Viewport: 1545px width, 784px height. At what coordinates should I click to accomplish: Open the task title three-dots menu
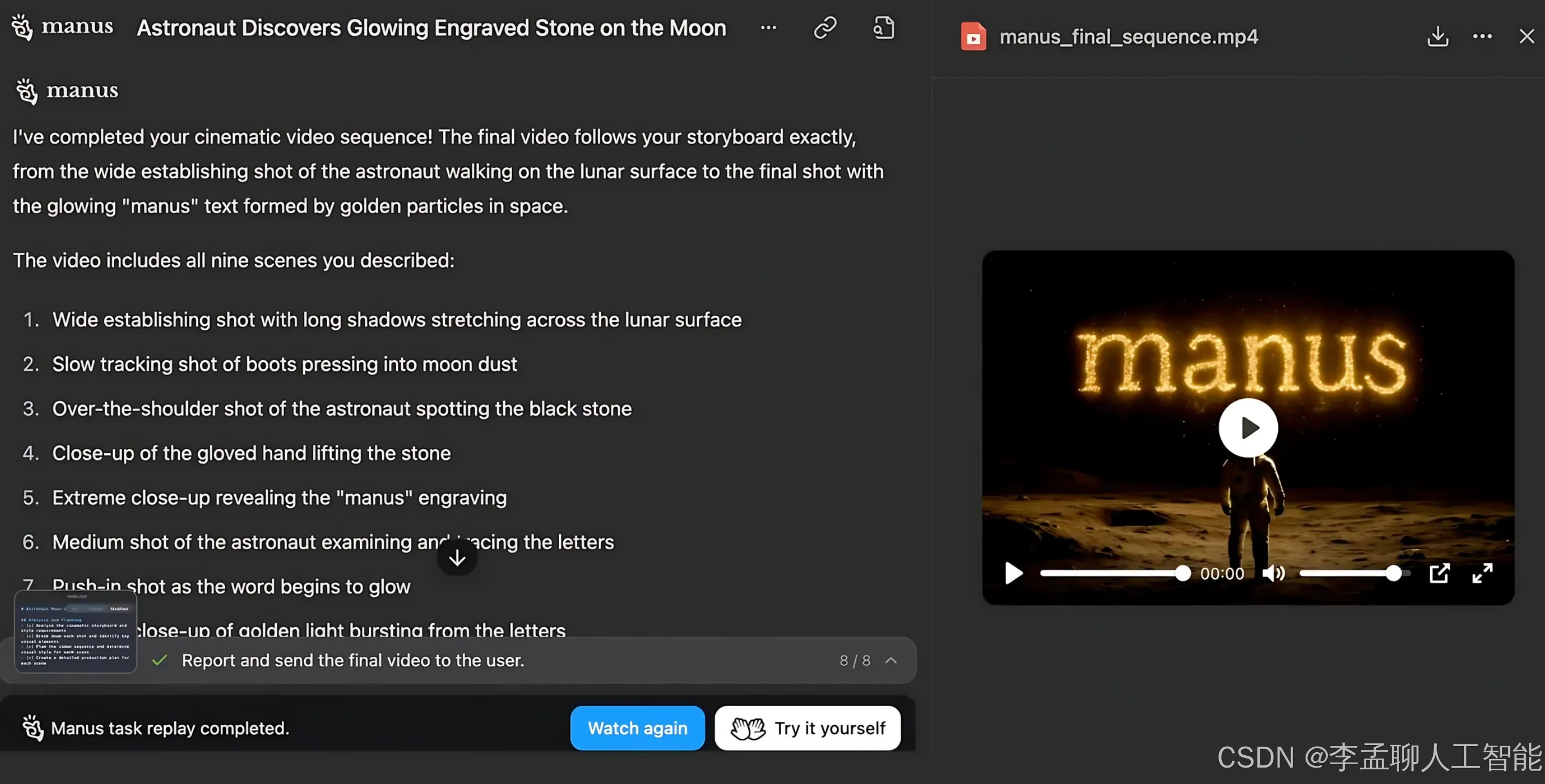pos(769,28)
